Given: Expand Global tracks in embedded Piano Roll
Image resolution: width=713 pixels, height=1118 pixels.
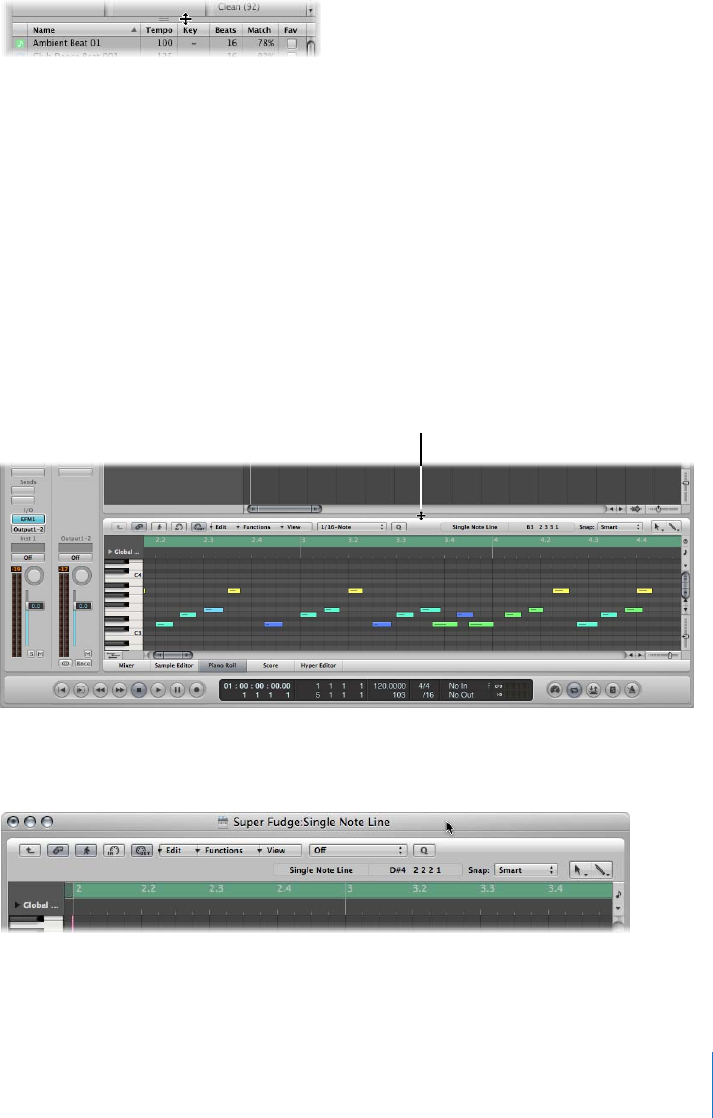Looking at the screenshot, I should 110,552.
